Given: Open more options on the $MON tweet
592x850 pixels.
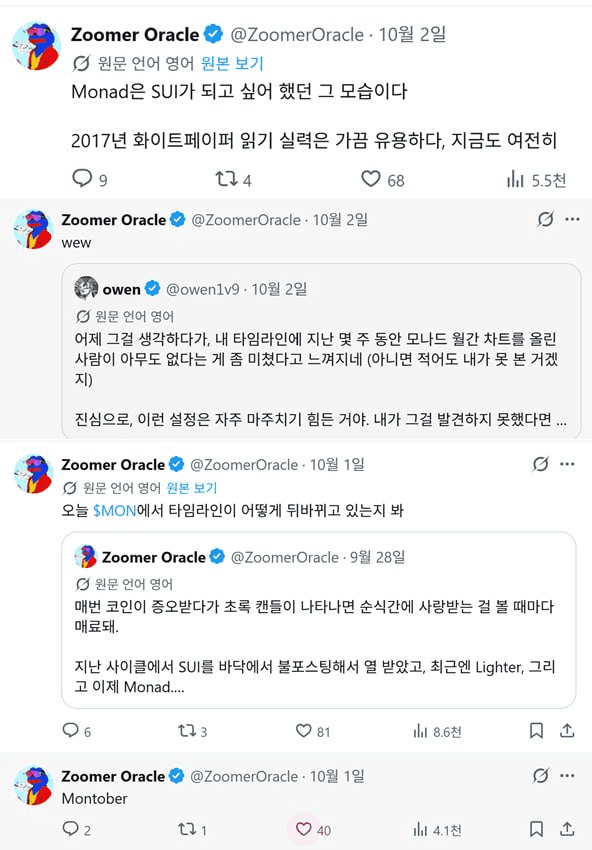Looking at the screenshot, I should click(567, 464).
